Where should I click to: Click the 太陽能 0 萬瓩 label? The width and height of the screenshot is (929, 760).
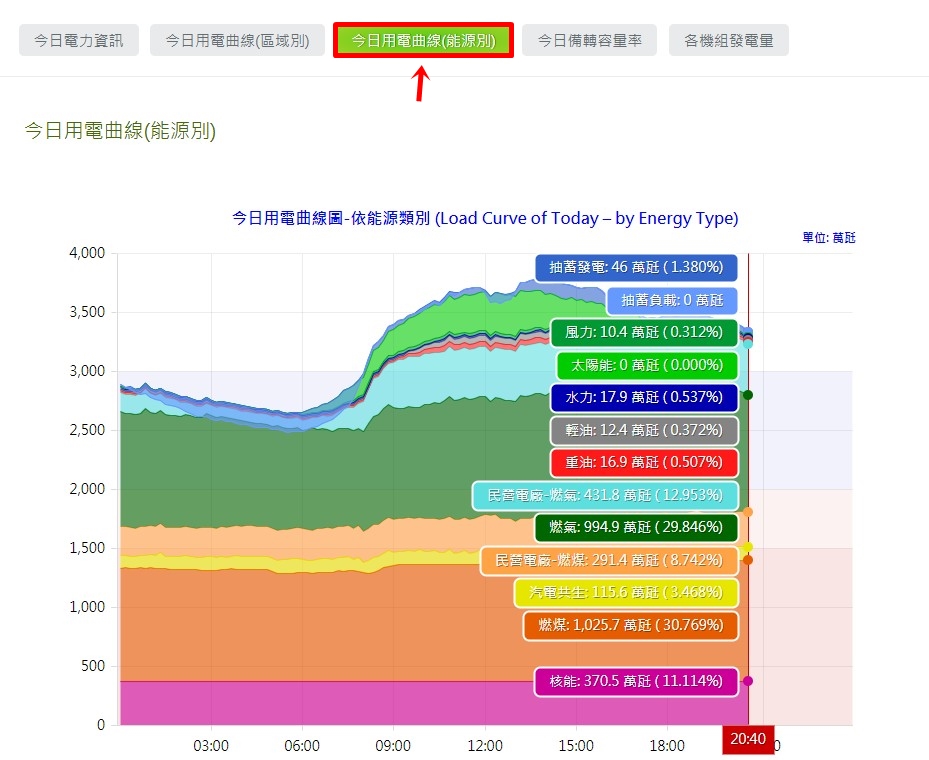(647, 365)
